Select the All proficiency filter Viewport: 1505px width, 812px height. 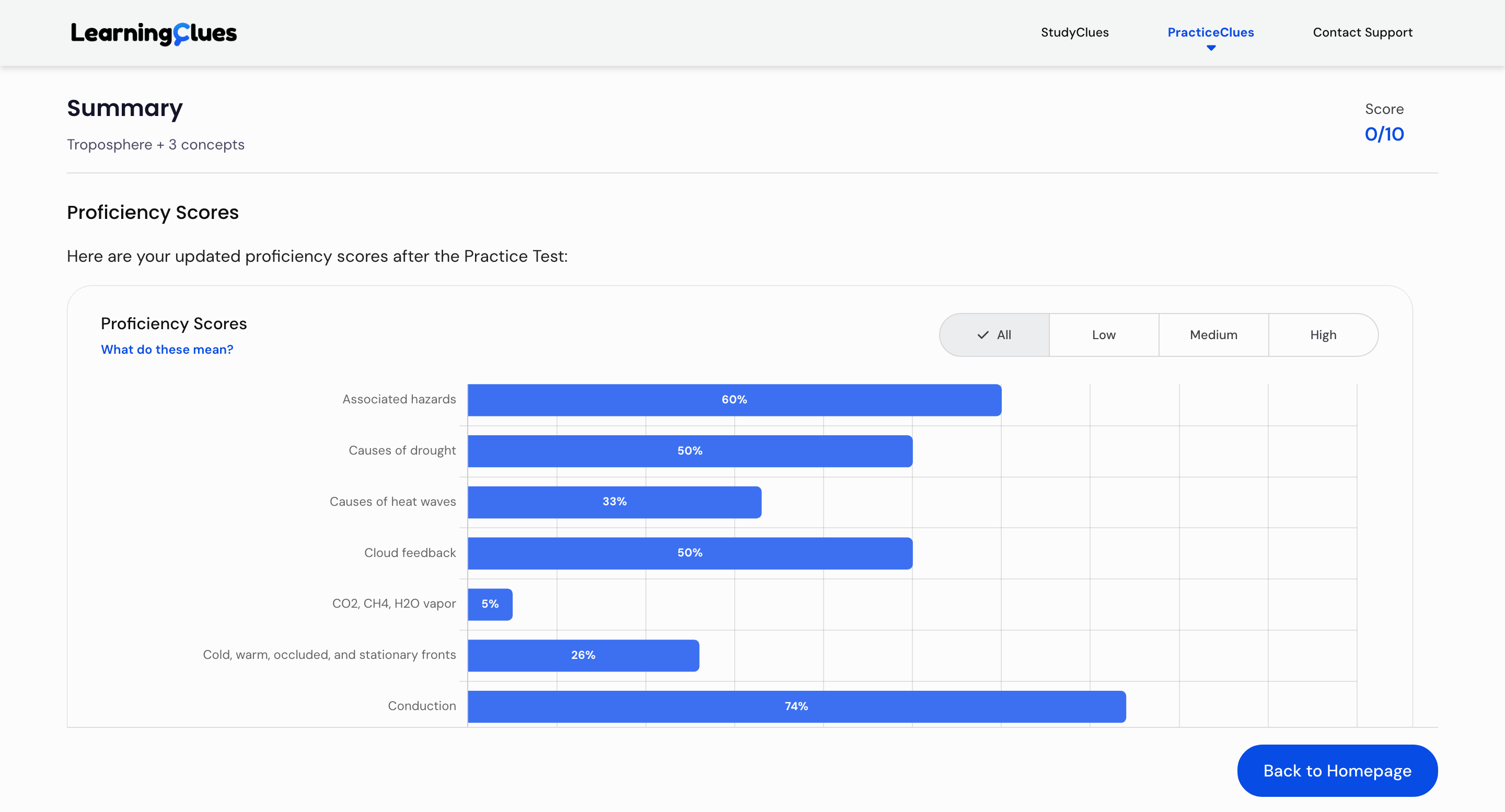[994, 335]
